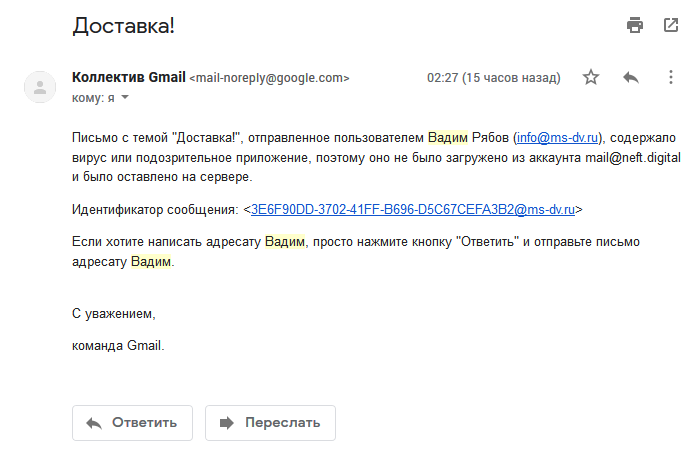Open the info@ms-dv.ru email link
This screenshot has height=472, width=692.
[x=557, y=137]
